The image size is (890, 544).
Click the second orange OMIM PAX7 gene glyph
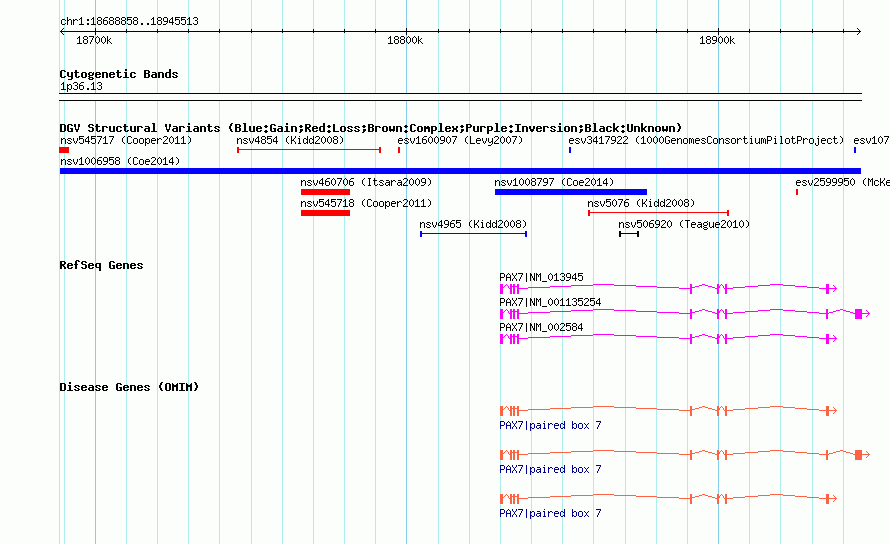pos(685,454)
